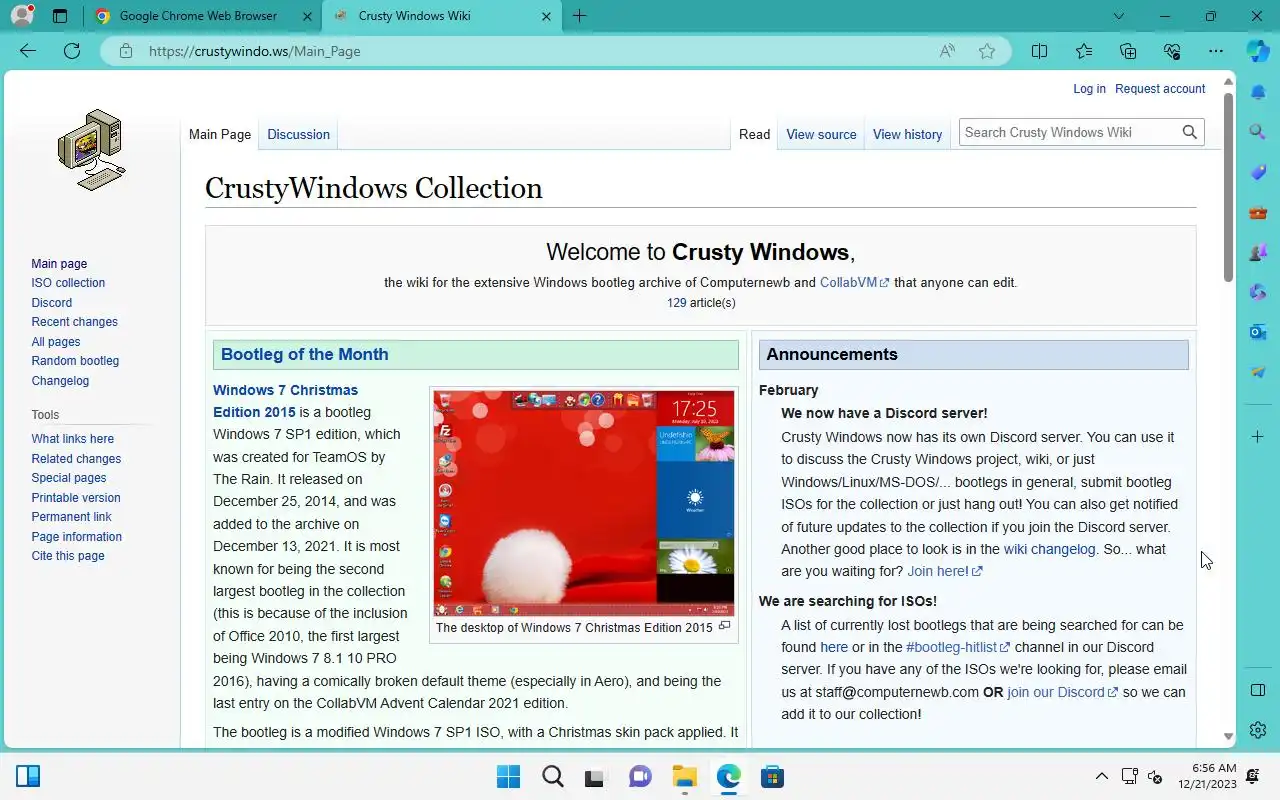Image resolution: width=1280 pixels, height=800 pixels.
Task: Add a sidebar app with plus icon
Action: [1258, 437]
